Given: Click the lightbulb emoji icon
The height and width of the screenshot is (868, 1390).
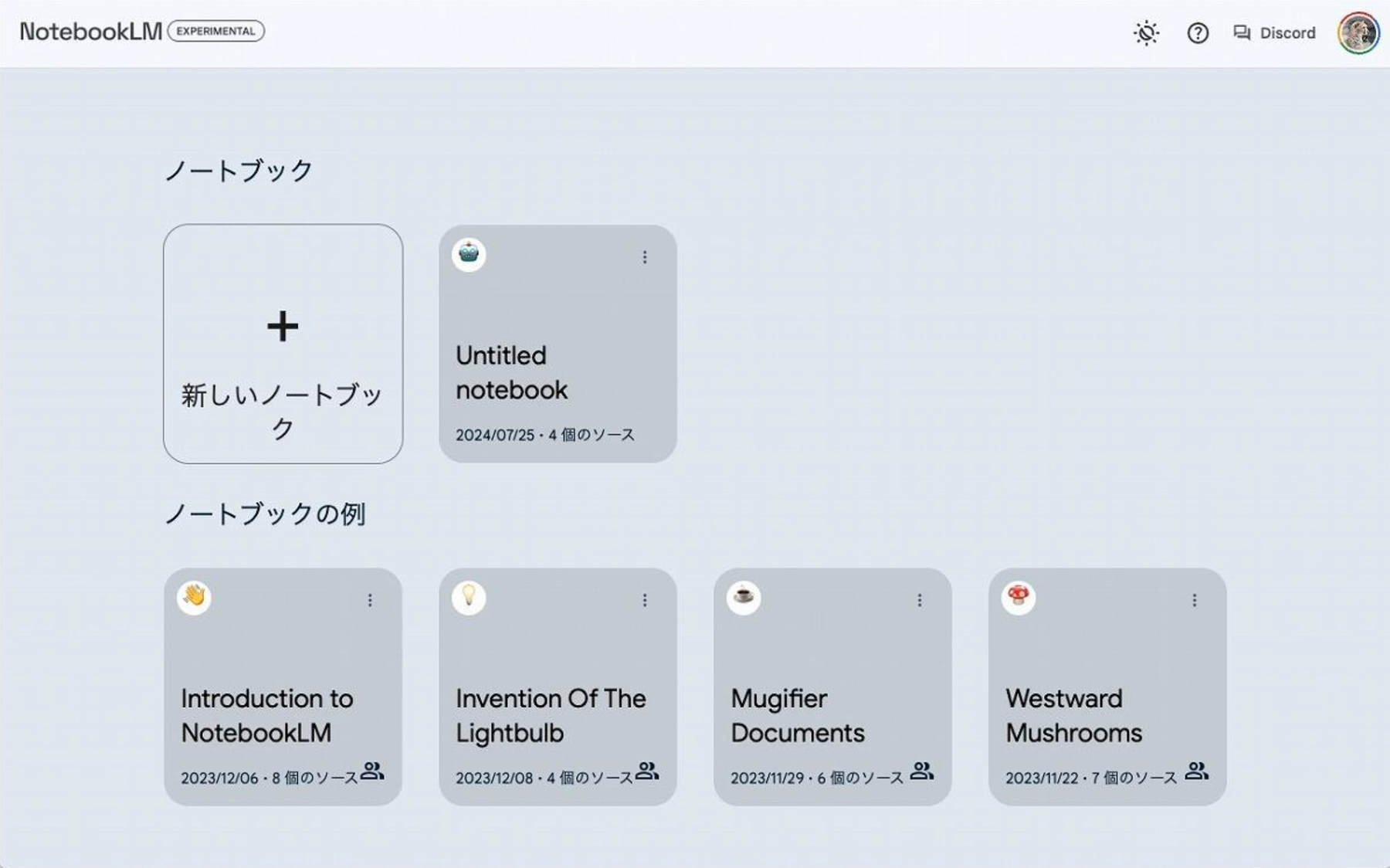Looking at the screenshot, I should tap(469, 597).
